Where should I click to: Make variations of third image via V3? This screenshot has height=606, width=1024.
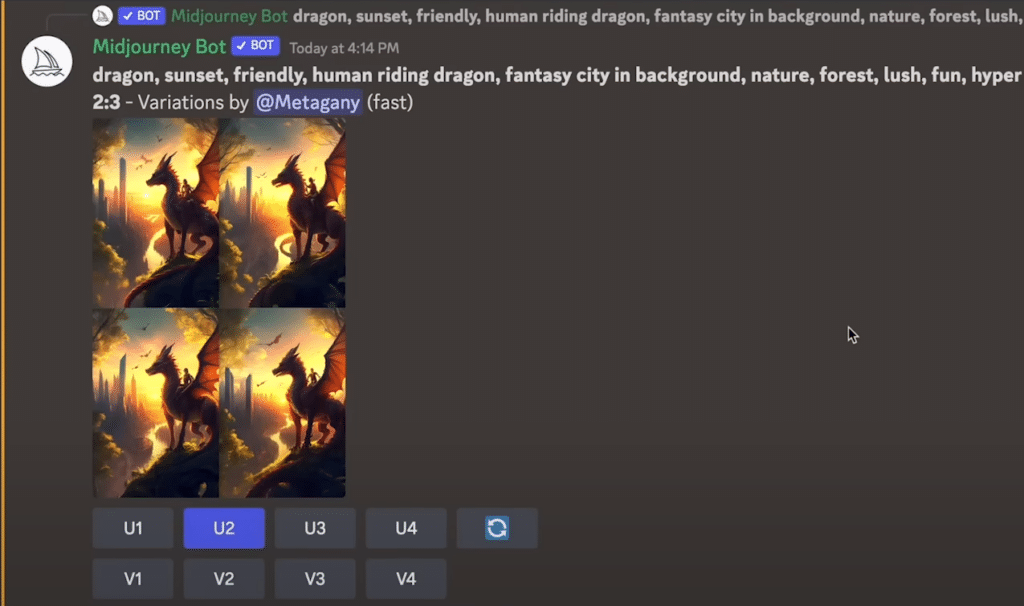tap(315, 579)
